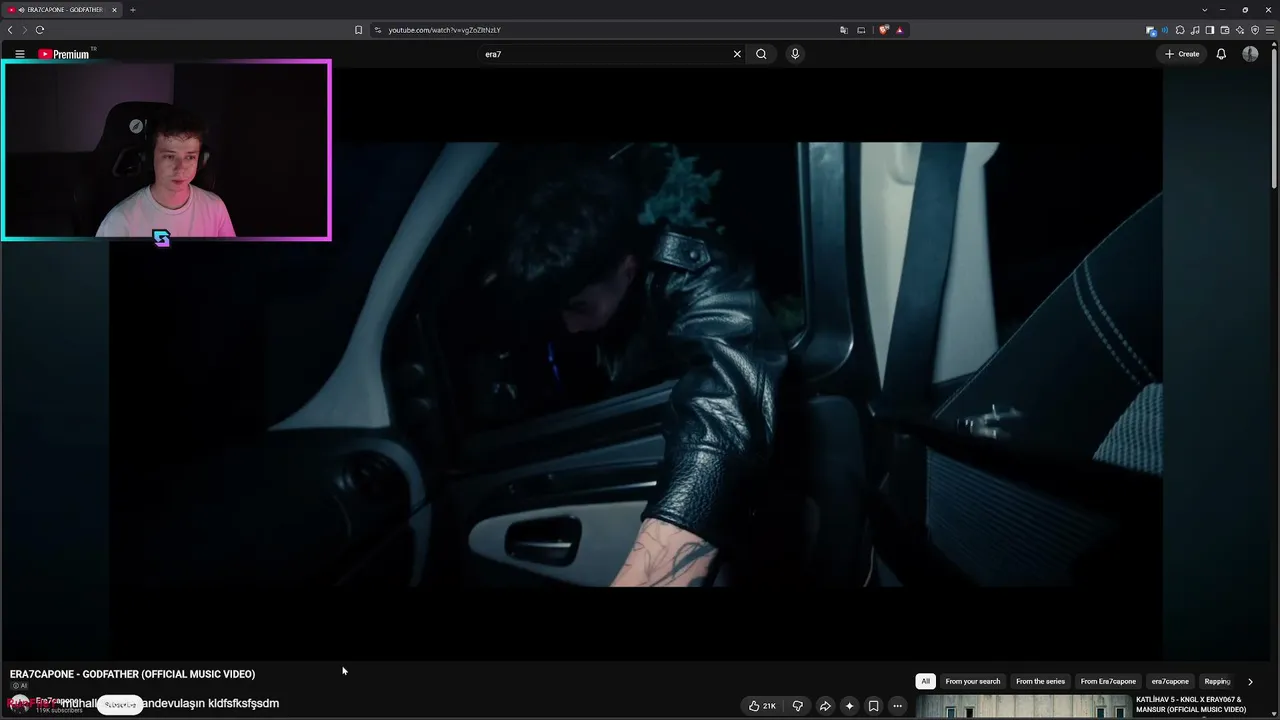The height and width of the screenshot is (720, 1280).
Task: Mute the tab via its speaker icon
Action: click(19, 10)
